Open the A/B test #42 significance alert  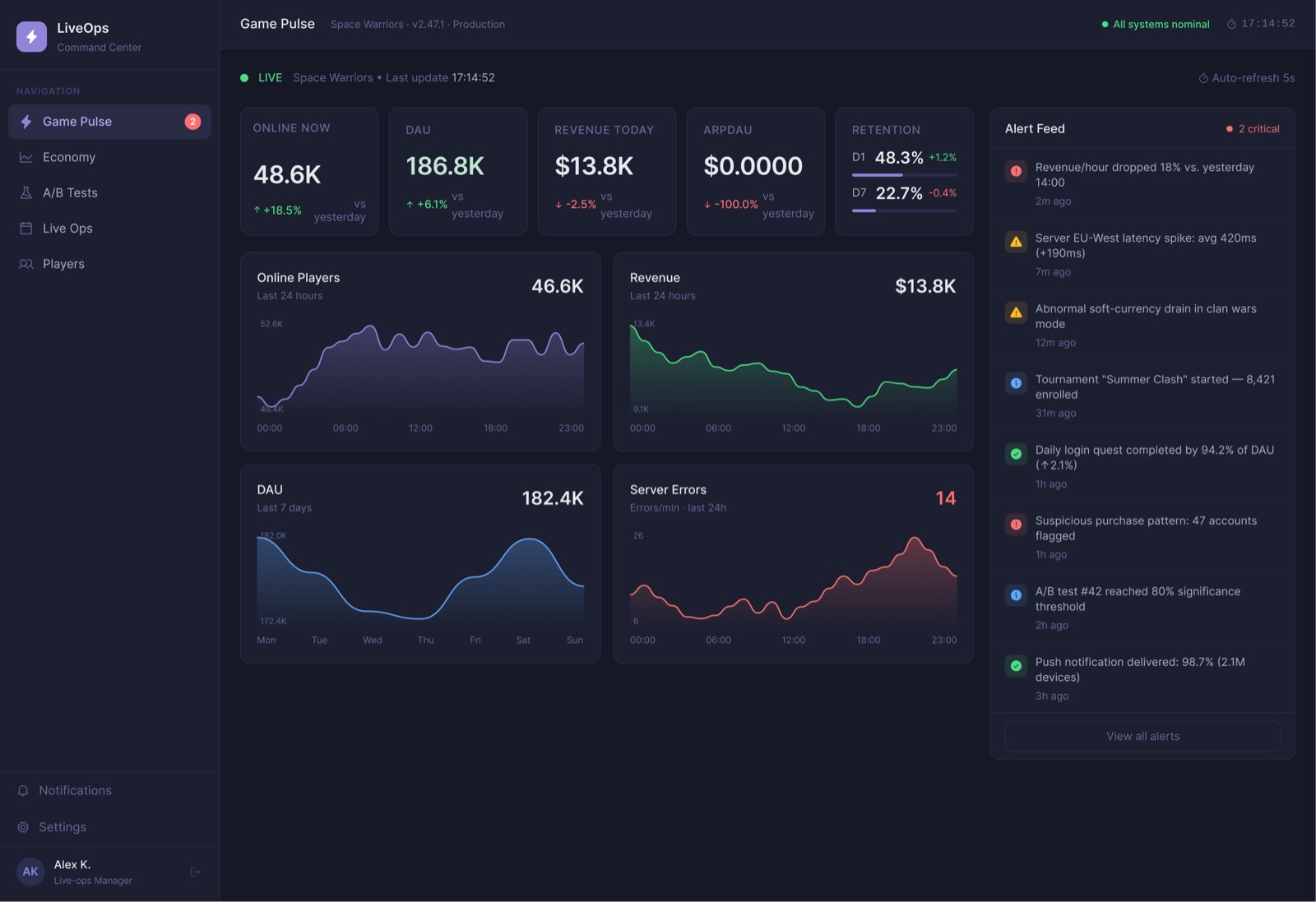1142,608
